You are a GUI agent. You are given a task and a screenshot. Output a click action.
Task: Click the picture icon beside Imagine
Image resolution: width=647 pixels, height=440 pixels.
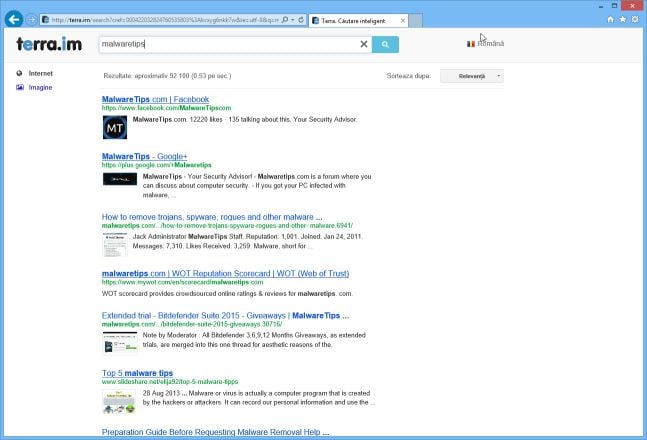20,87
